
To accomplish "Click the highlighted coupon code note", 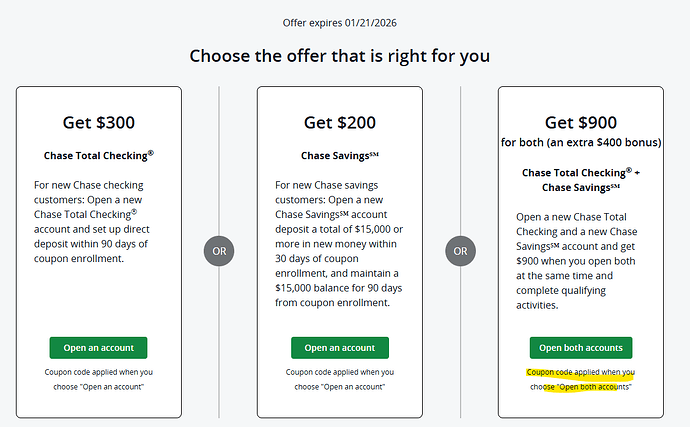I will point(581,379).
